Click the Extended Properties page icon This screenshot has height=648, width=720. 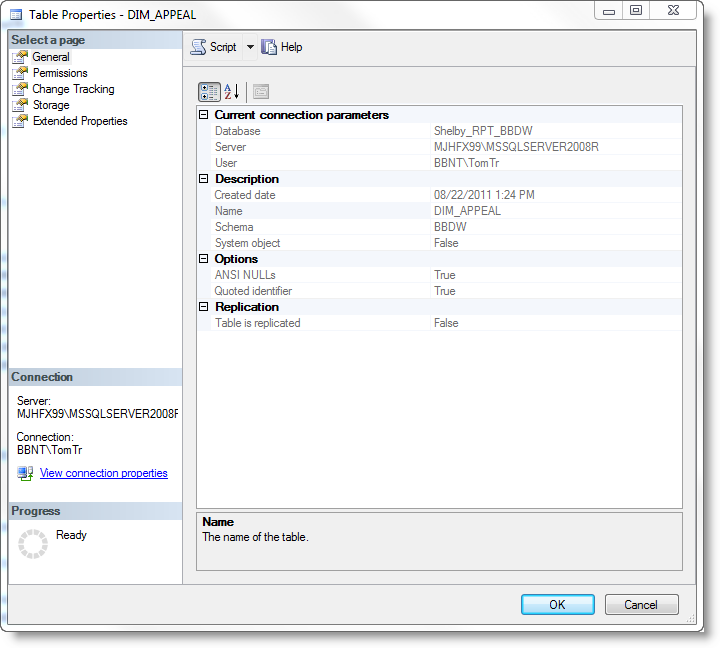coord(20,121)
